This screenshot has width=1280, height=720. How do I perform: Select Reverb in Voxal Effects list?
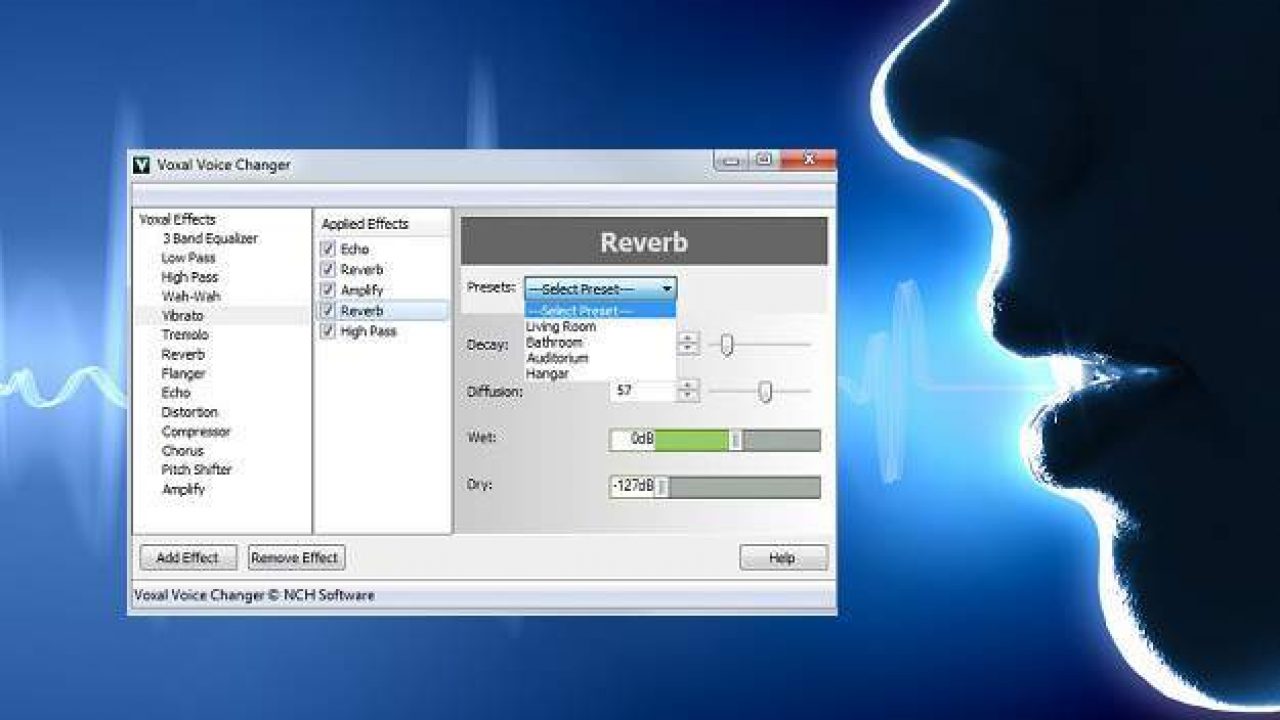(183, 355)
